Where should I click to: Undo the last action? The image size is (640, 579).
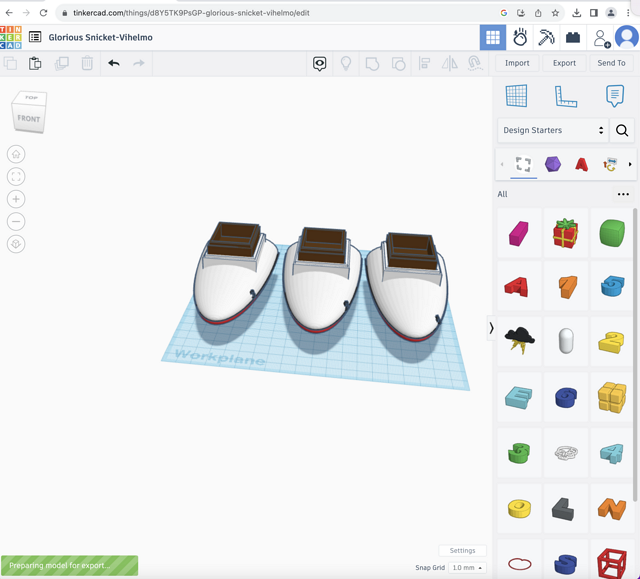coord(114,63)
